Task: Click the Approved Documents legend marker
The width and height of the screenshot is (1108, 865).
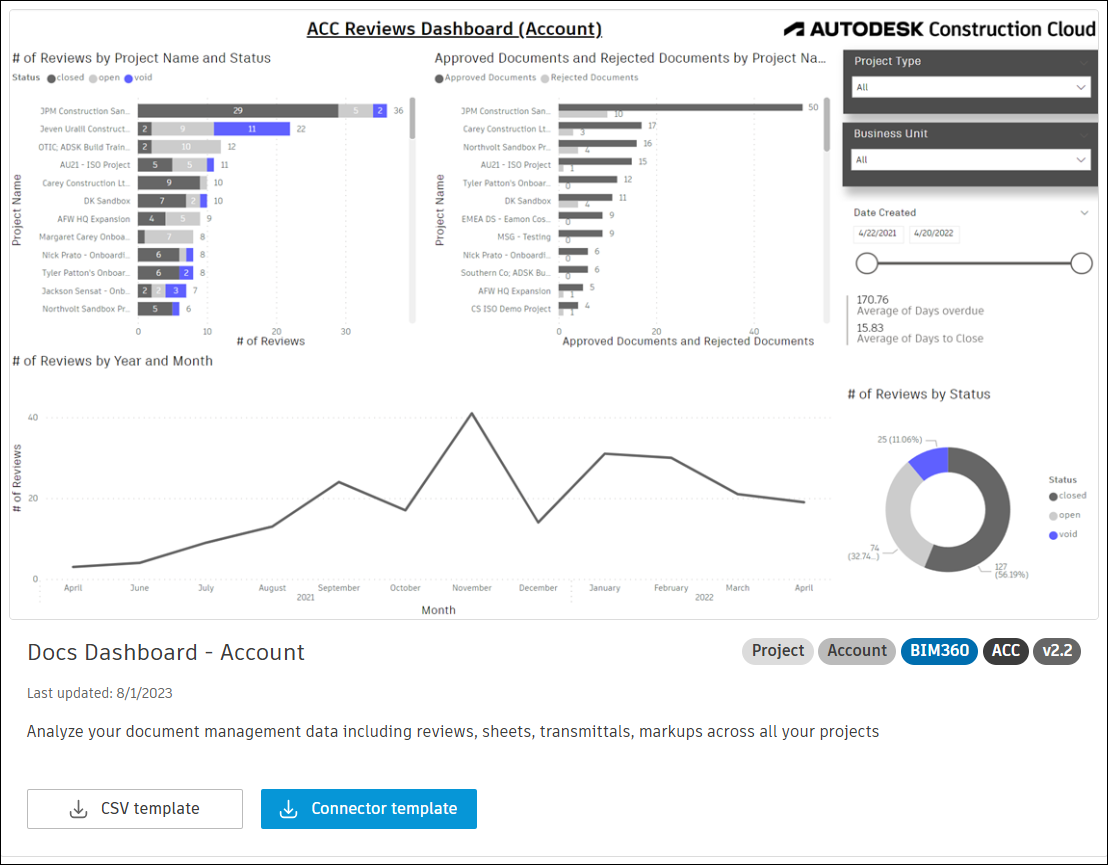Action: pos(439,78)
